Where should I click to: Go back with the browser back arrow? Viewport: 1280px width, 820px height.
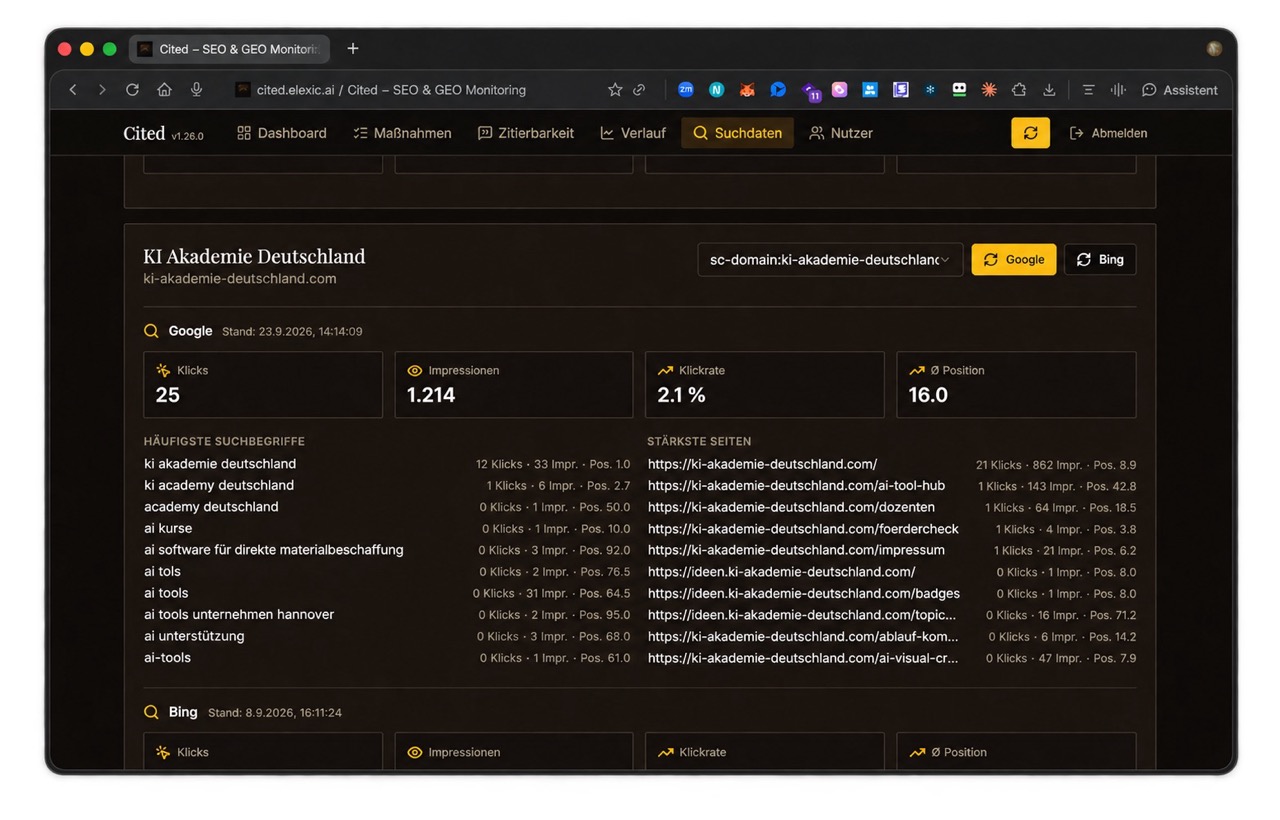click(x=73, y=90)
